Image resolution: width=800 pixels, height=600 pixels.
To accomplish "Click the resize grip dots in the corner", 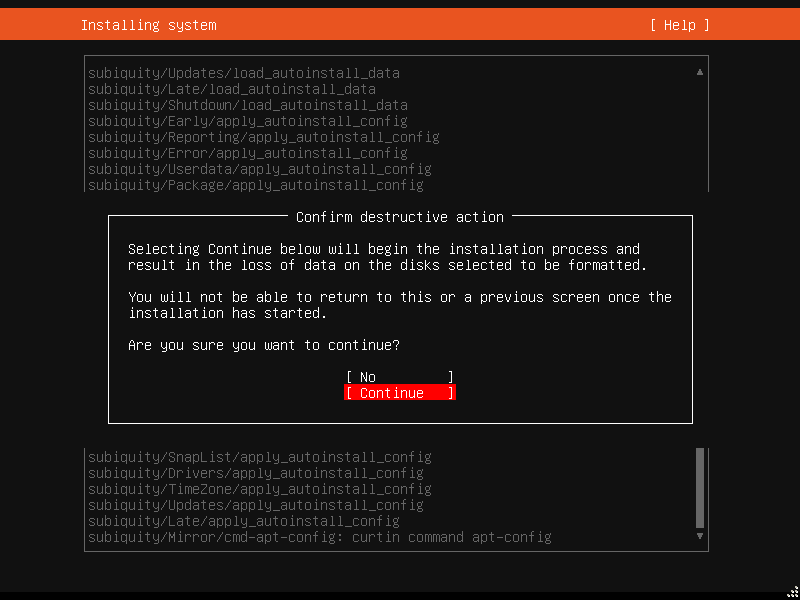I will point(792,592).
